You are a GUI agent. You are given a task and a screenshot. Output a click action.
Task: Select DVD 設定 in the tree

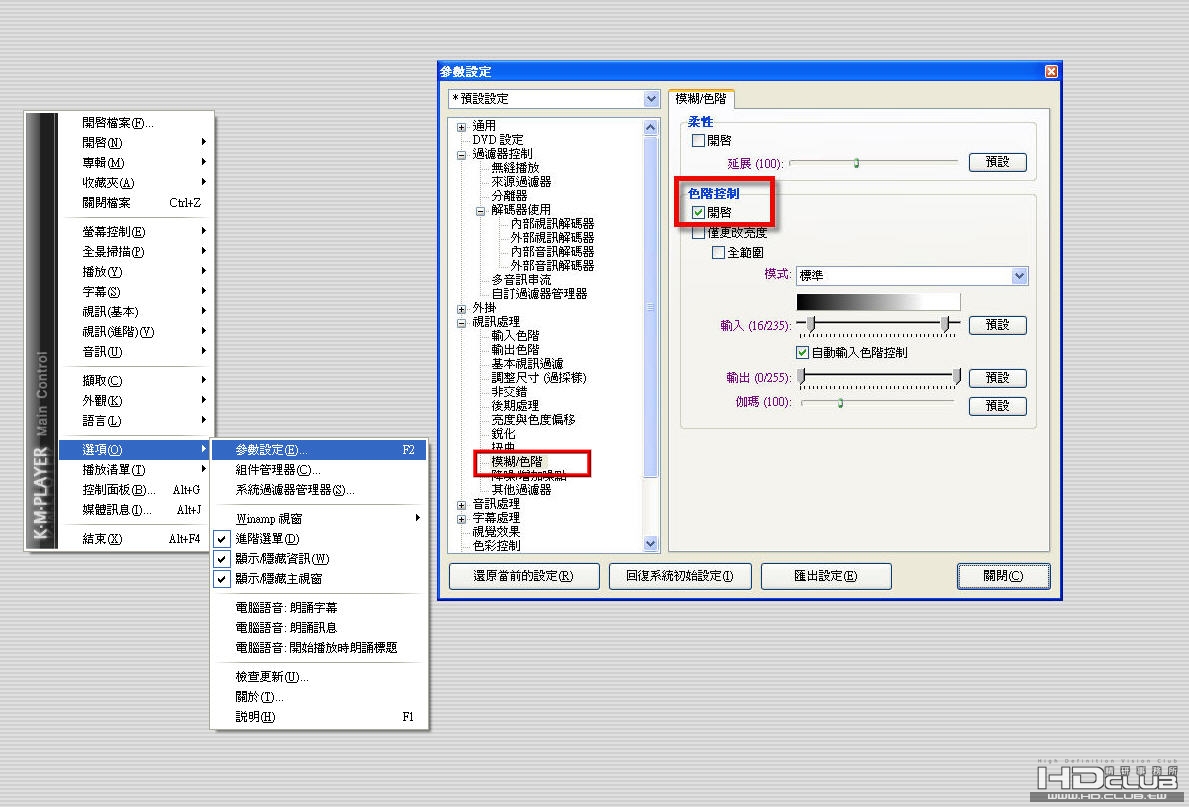[x=497, y=140]
